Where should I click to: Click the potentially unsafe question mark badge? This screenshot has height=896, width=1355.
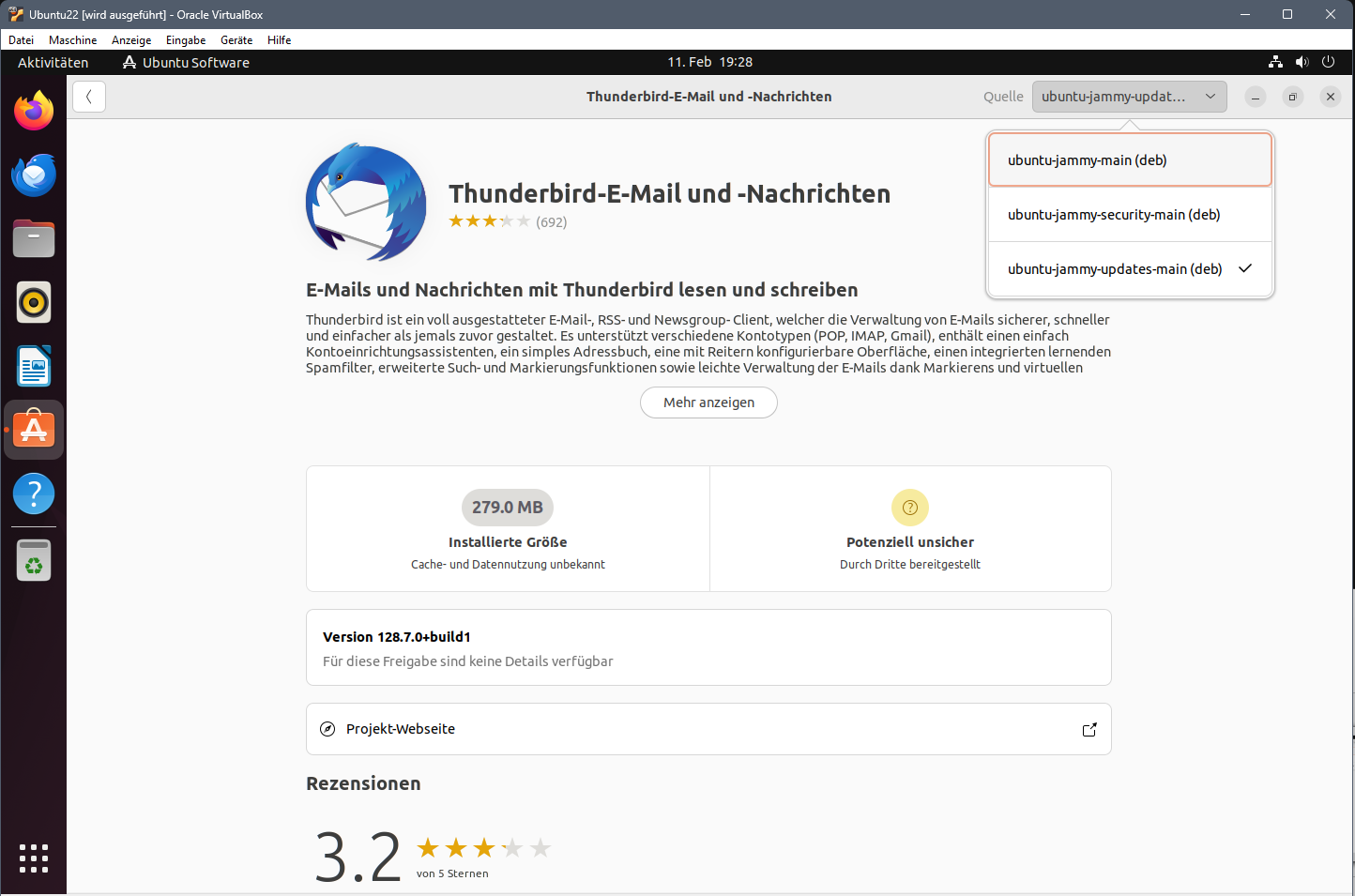910,508
